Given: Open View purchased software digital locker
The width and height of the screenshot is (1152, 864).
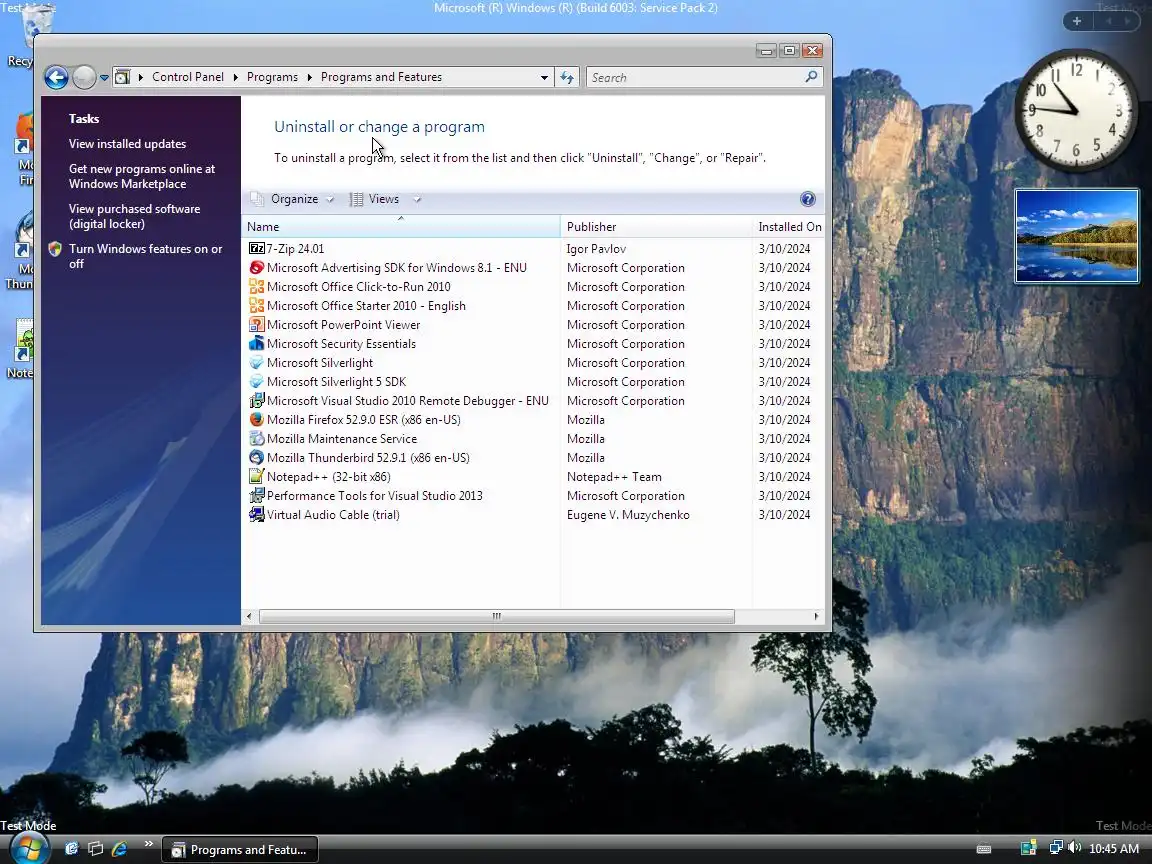Looking at the screenshot, I should [x=134, y=216].
